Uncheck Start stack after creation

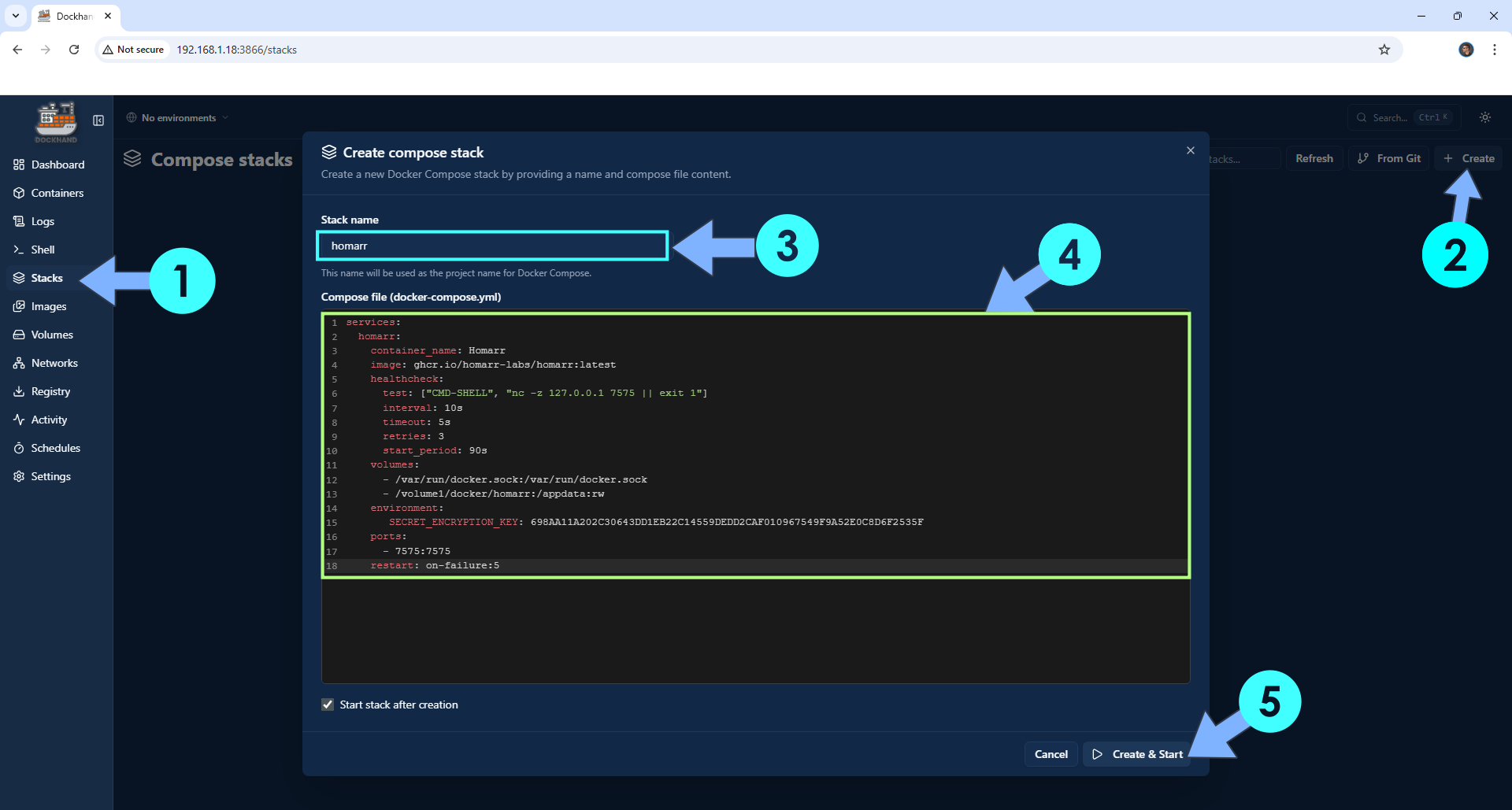[328, 705]
